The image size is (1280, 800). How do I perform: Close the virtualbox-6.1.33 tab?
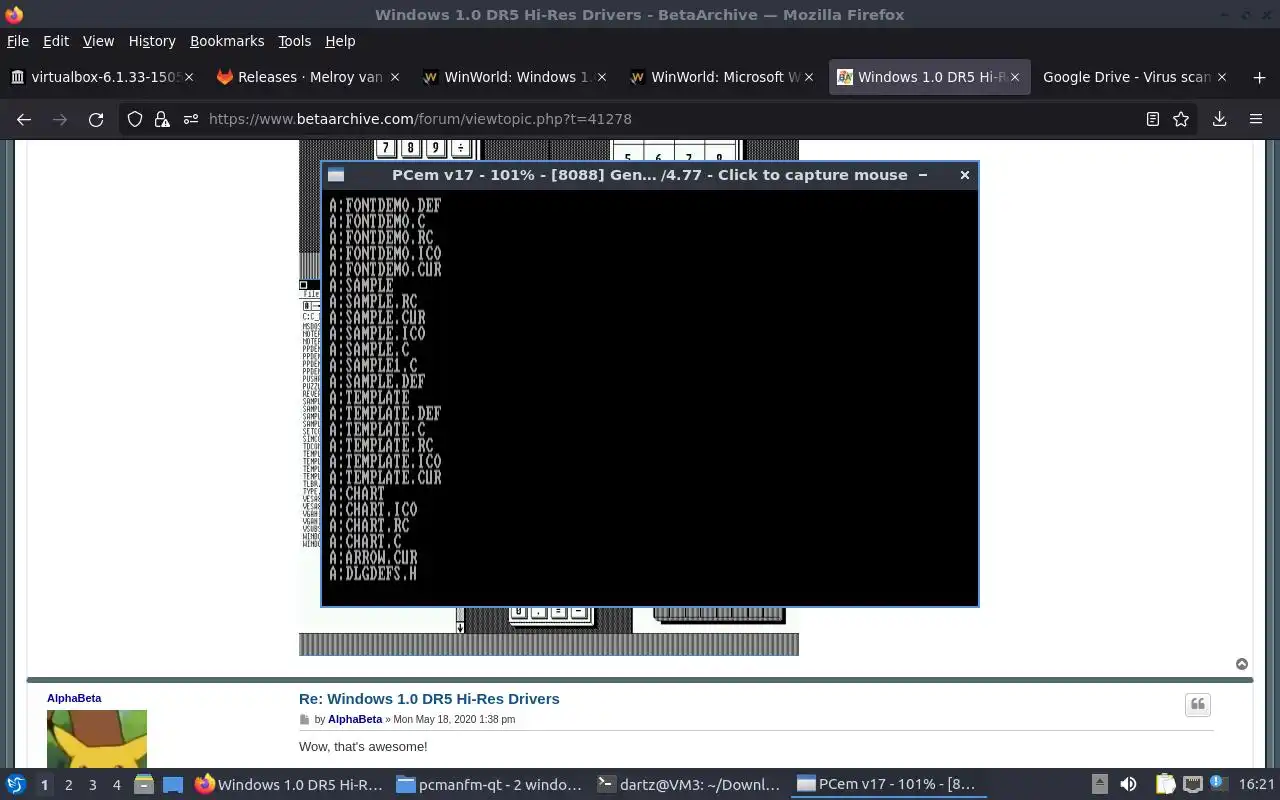tap(190, 77)
